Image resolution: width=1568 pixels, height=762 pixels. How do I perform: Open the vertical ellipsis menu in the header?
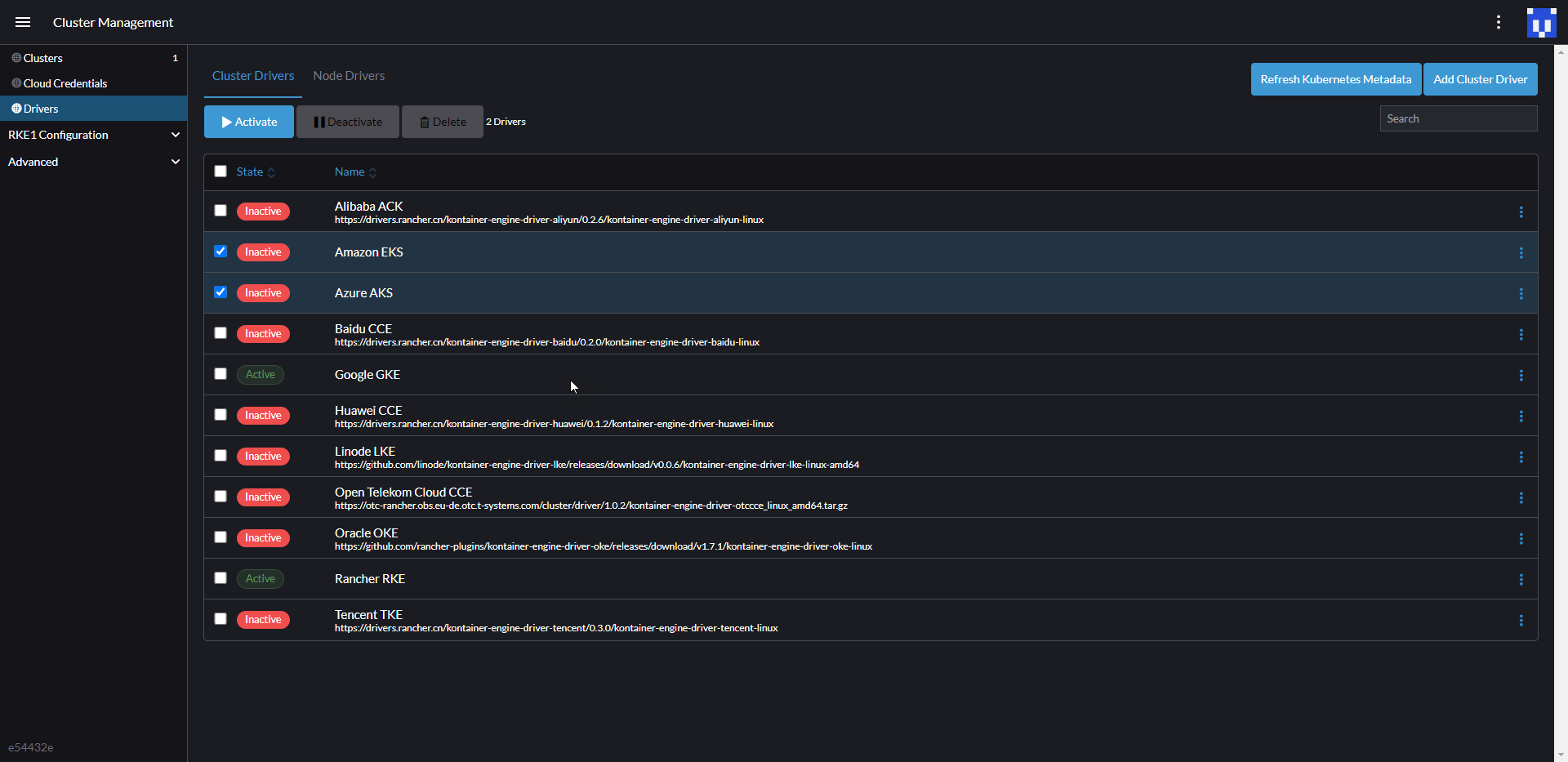tap(1499, 22)
